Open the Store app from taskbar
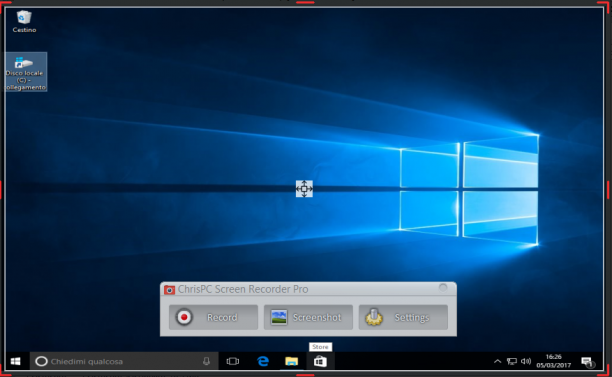 (320, 361)
